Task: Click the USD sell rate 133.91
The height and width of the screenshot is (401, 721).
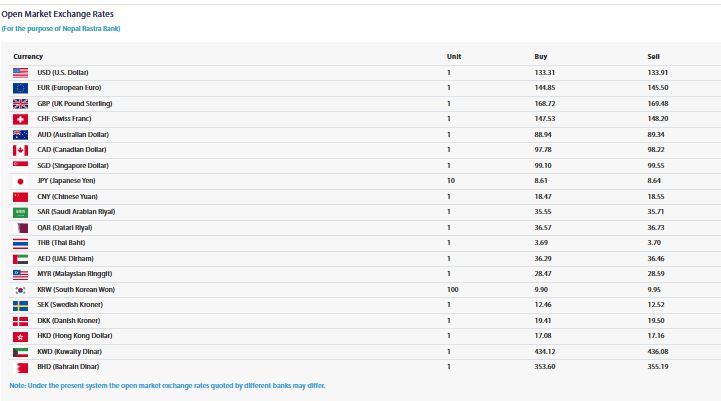Action: click(658, 73)
